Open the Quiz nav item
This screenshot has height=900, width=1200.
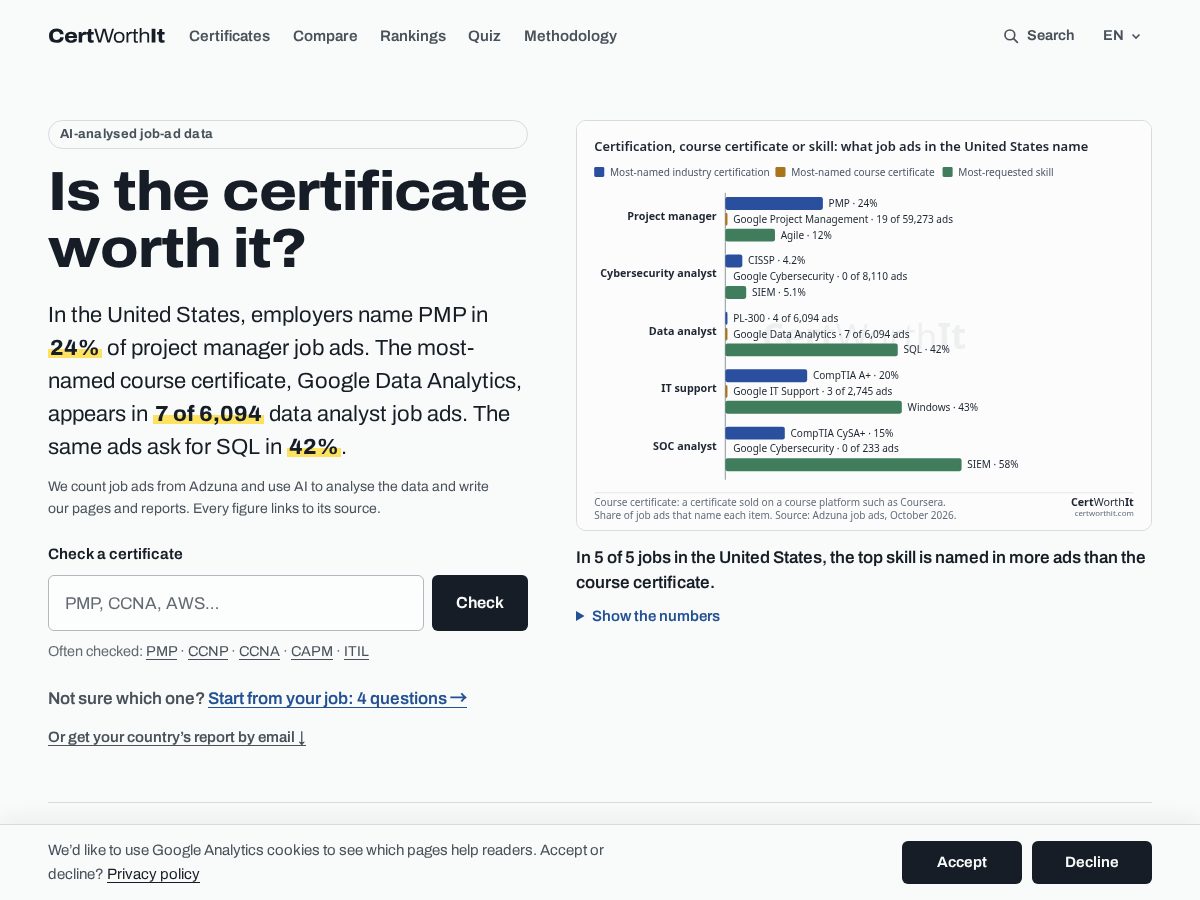[484, 36]
